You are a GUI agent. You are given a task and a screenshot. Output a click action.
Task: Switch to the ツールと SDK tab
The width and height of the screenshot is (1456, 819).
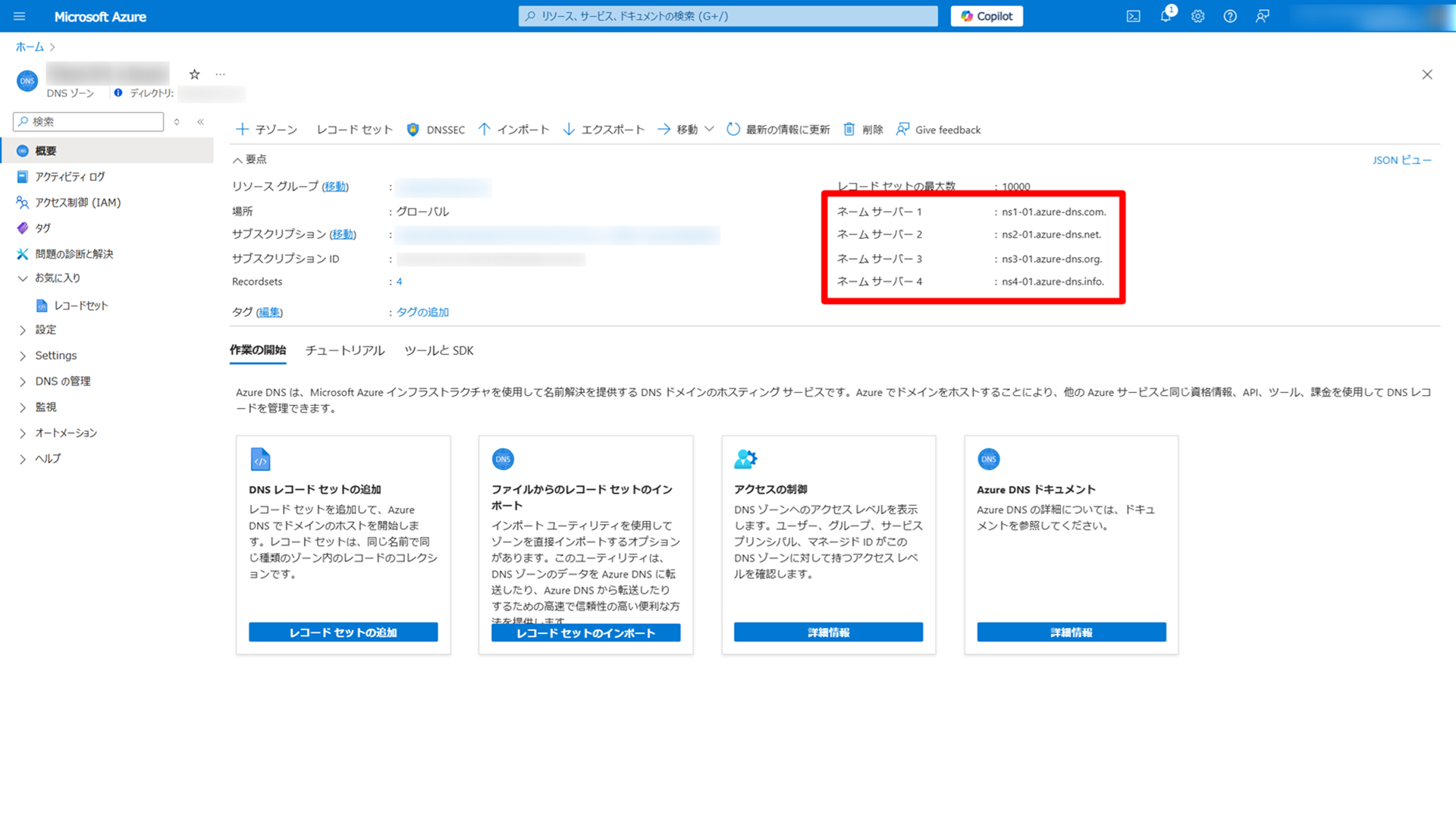(x=438, y=350)
